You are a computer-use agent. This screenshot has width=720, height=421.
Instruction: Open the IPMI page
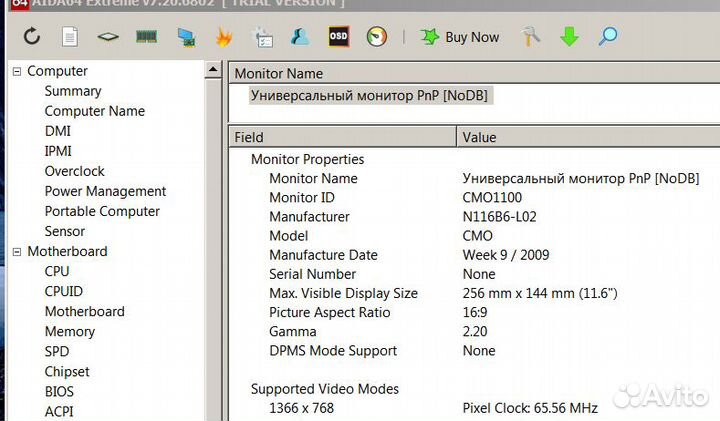[58, 151]
